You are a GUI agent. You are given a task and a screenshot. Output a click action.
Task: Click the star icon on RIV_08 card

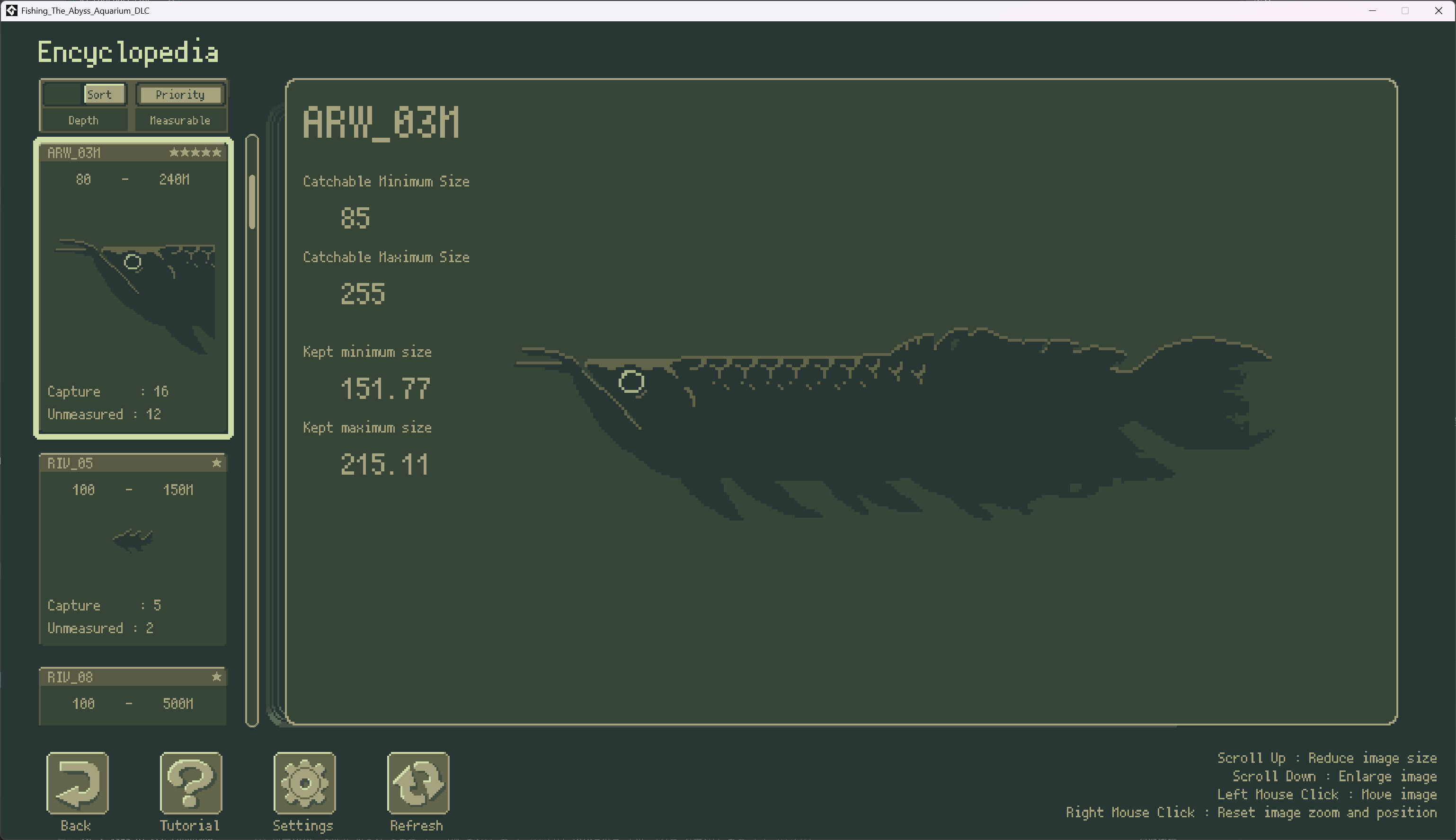[217, 676]
